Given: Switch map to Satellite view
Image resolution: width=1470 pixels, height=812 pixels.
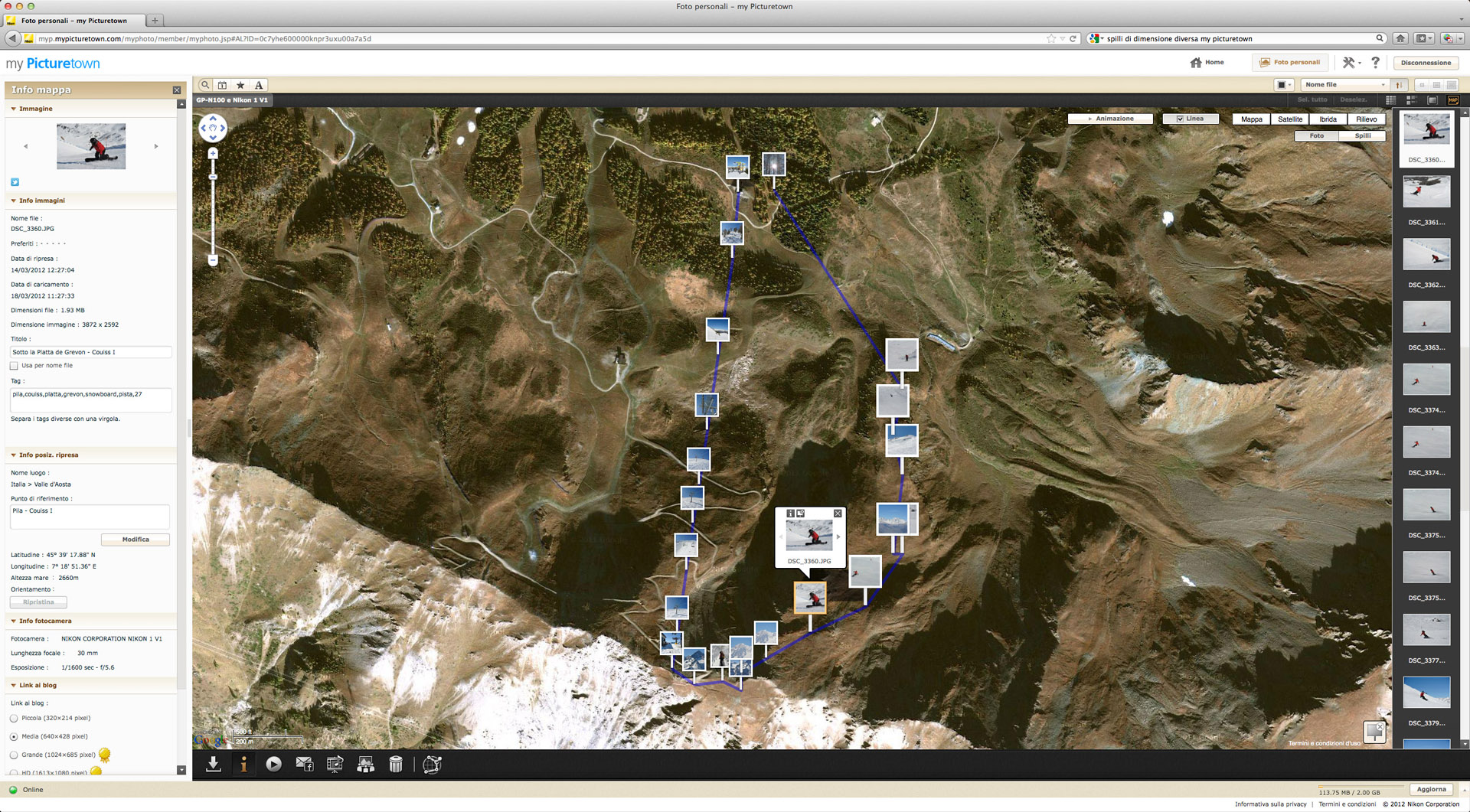Looking at the screenshot, I should pos(1290,119).
